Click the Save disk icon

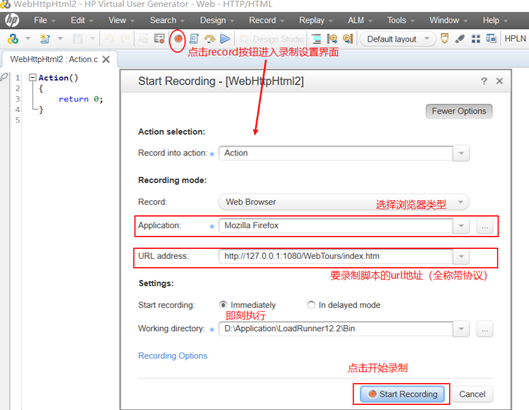78,39
